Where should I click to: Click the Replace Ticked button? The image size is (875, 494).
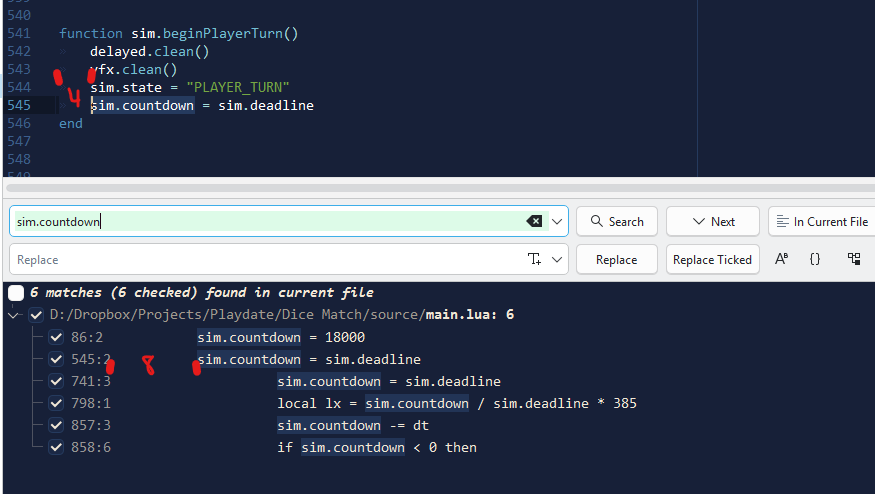pos(712,259)
